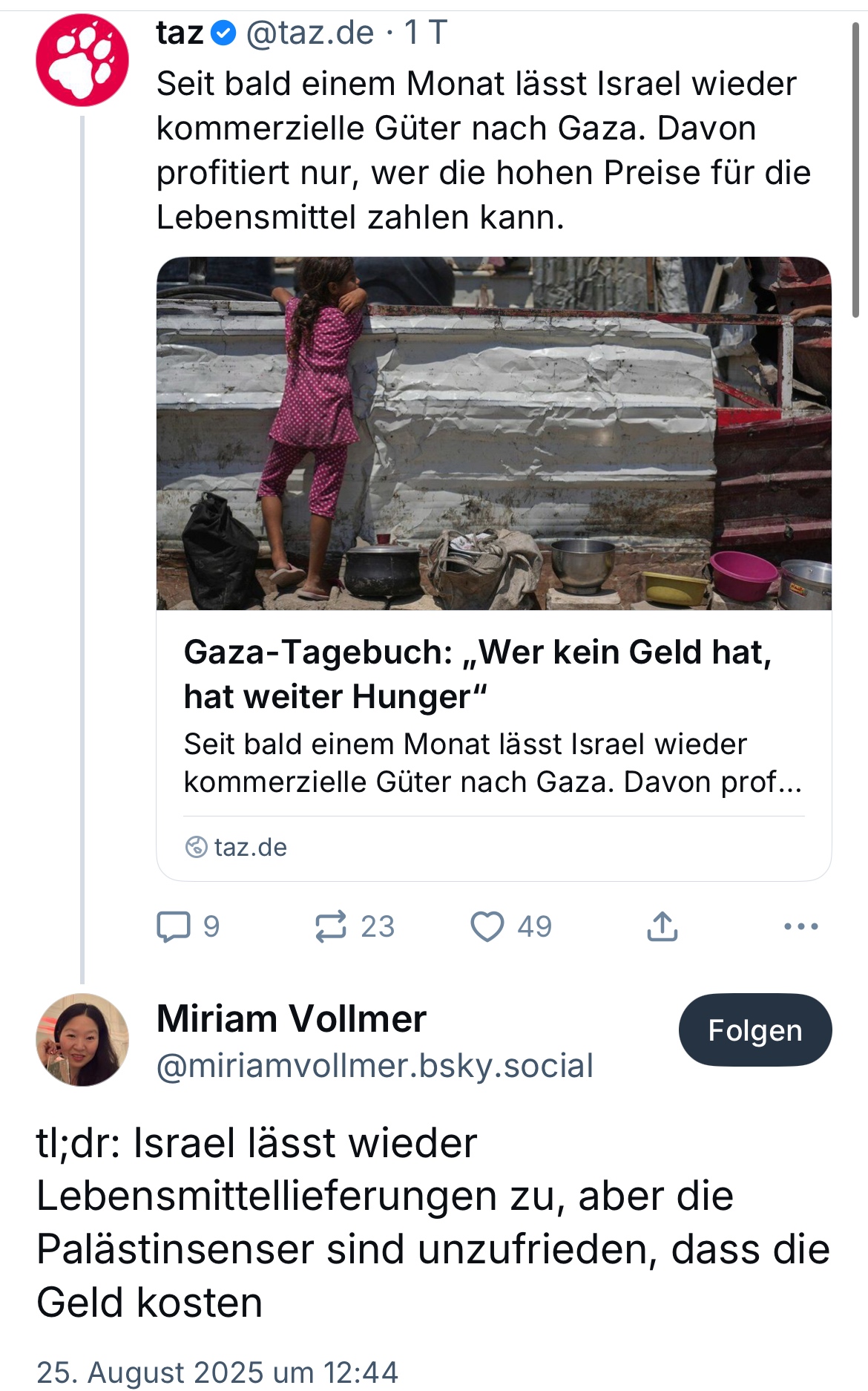Viewport: 868px width, 1391px height.
Task: Open the Gaza-Tagebuch article headline
Action: click(x=478, y=674)
